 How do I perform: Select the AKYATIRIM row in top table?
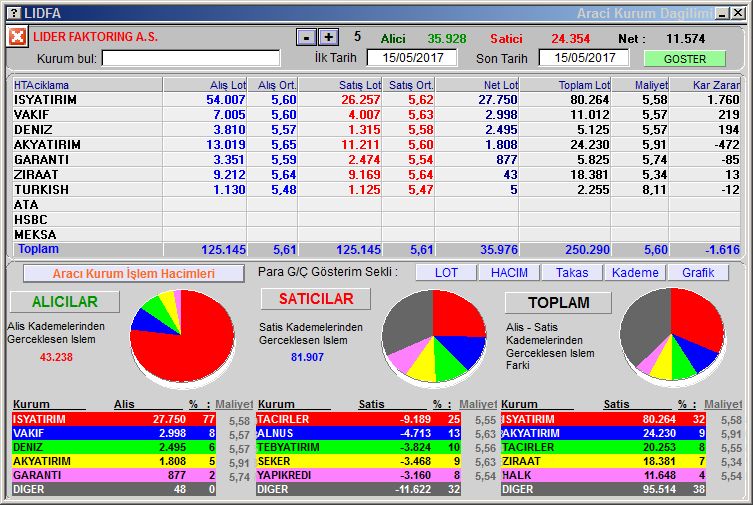(x=376, y=144)
